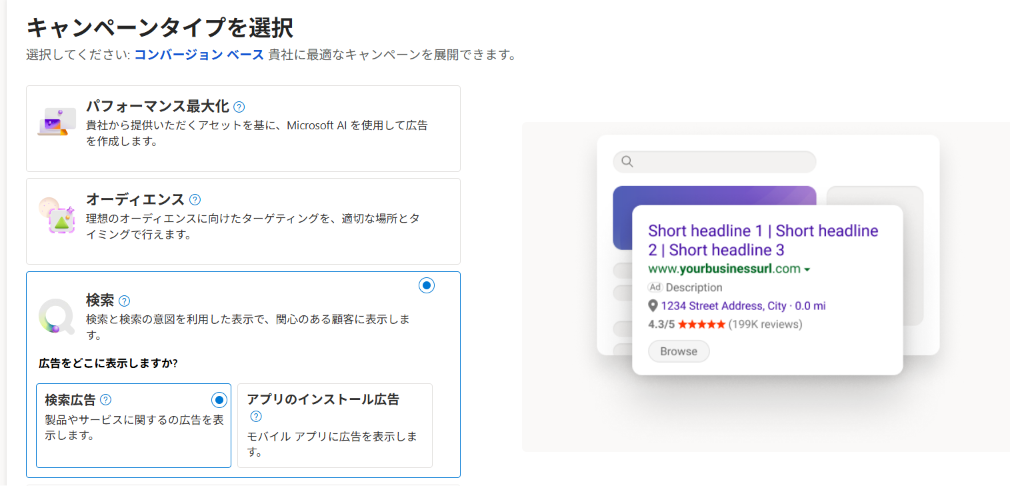The width and height of the screenshot is (1011, 486).
Task: Open help icon beside 検索広告
Action: click(106, 400)
